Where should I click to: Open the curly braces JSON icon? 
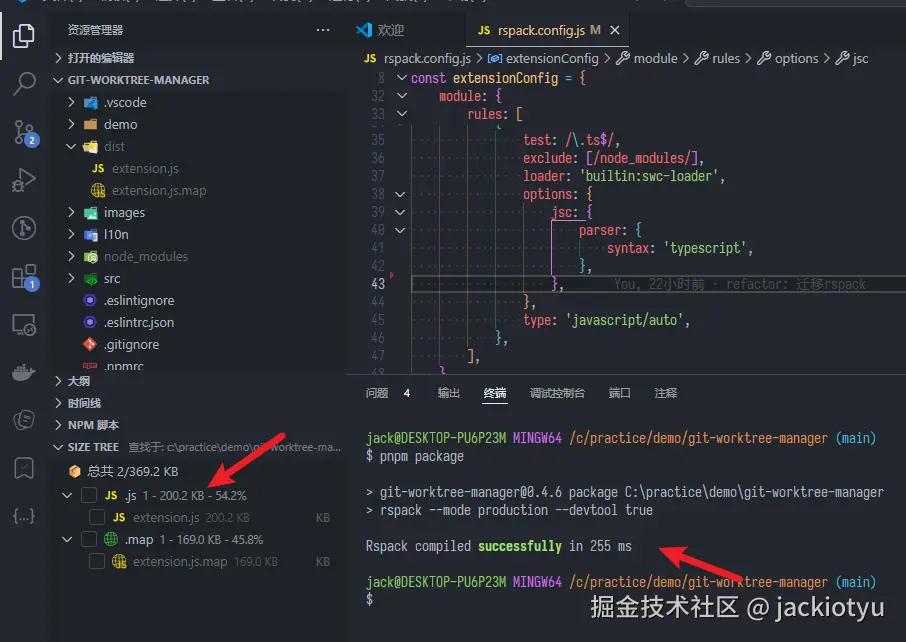[24, 515]
